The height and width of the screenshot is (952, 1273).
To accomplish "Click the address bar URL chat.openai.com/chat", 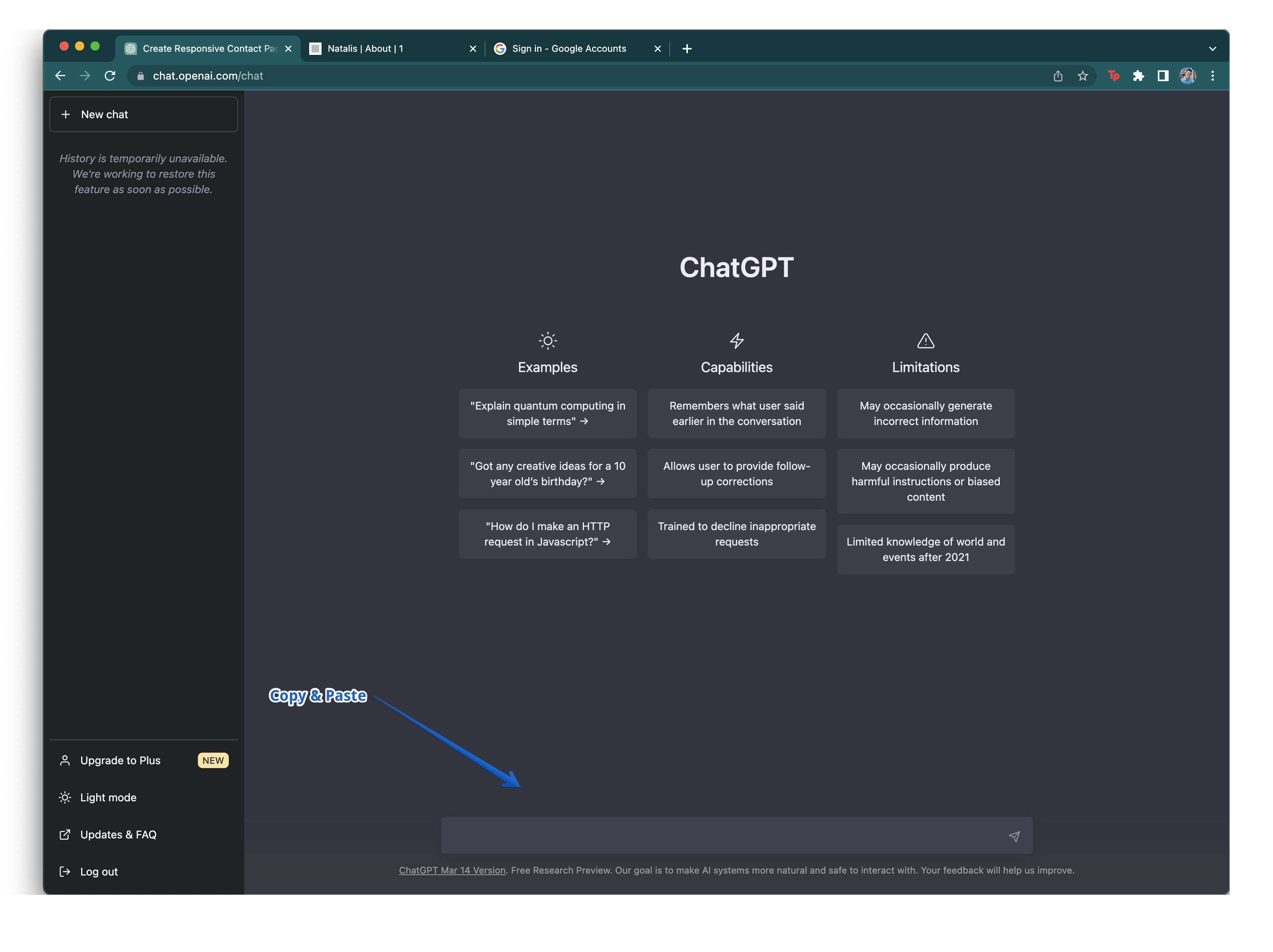I will tap(208, 76).
